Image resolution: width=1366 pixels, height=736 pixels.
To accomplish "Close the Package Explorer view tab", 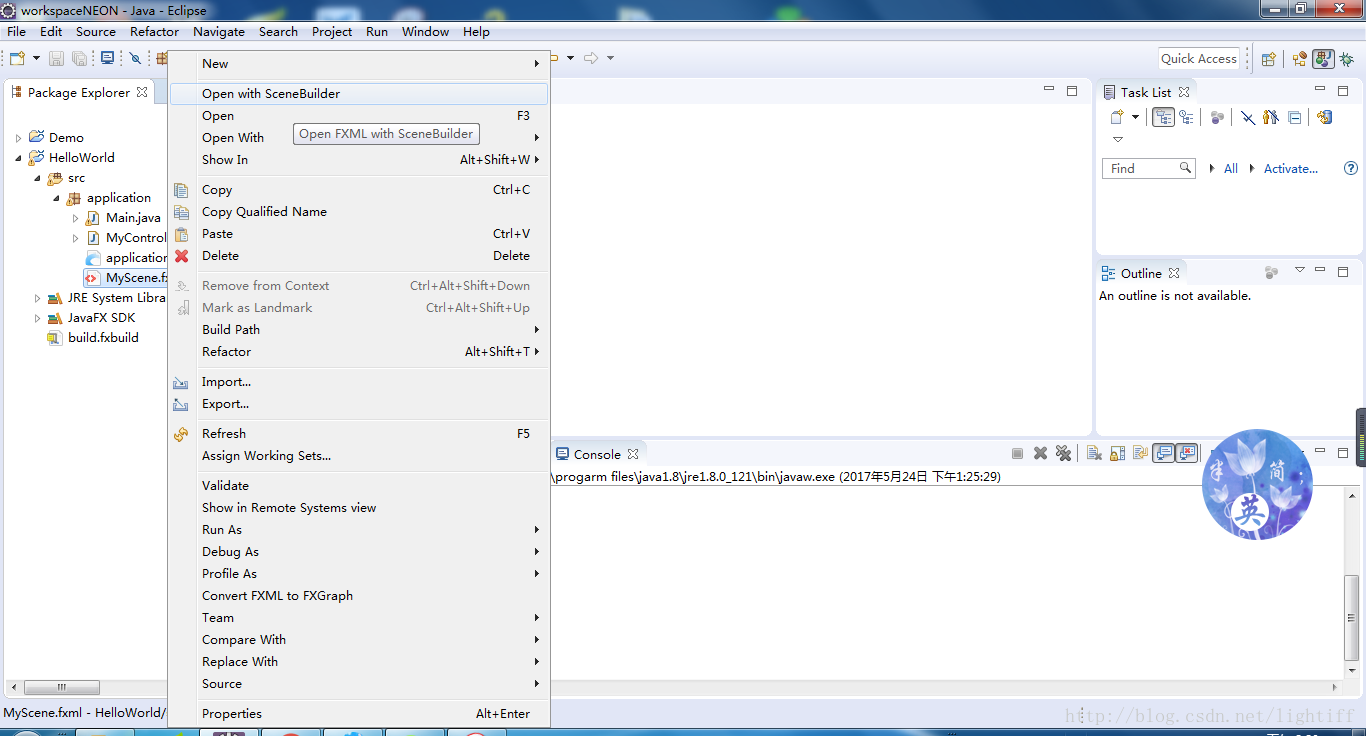I will coord(142,92).
